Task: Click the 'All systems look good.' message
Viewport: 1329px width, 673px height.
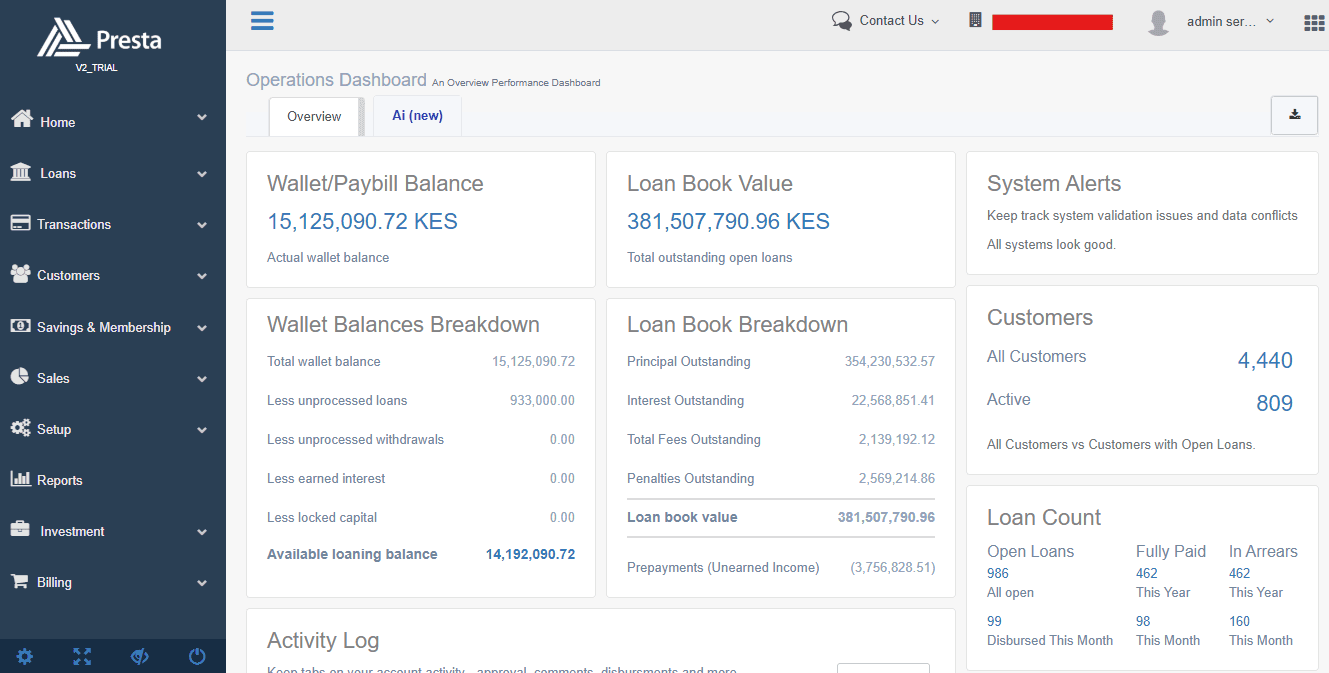Action: [x=1051, y=244]
